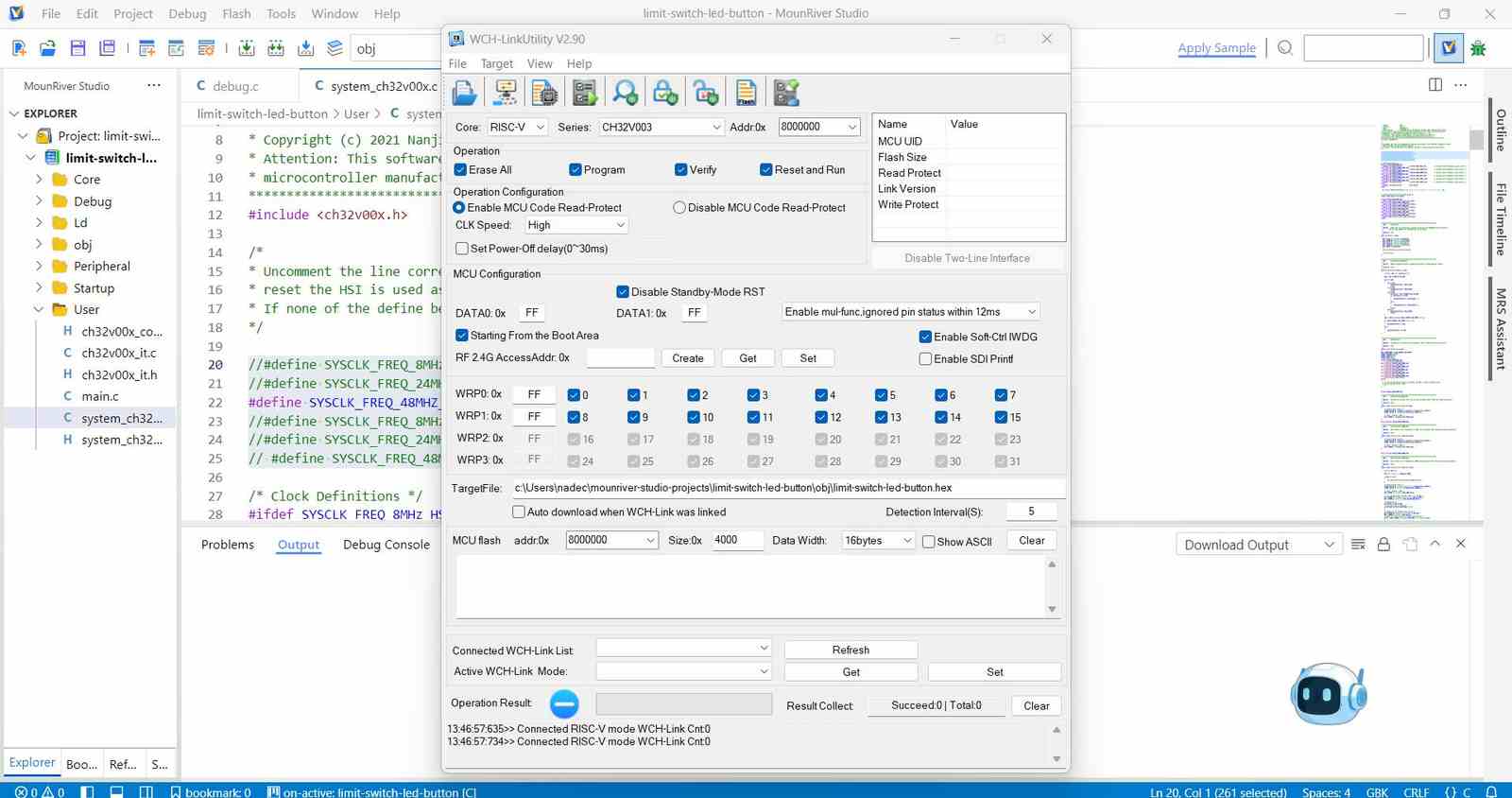Click the save all icon in MounRiver toolbar

click(107, 48)
